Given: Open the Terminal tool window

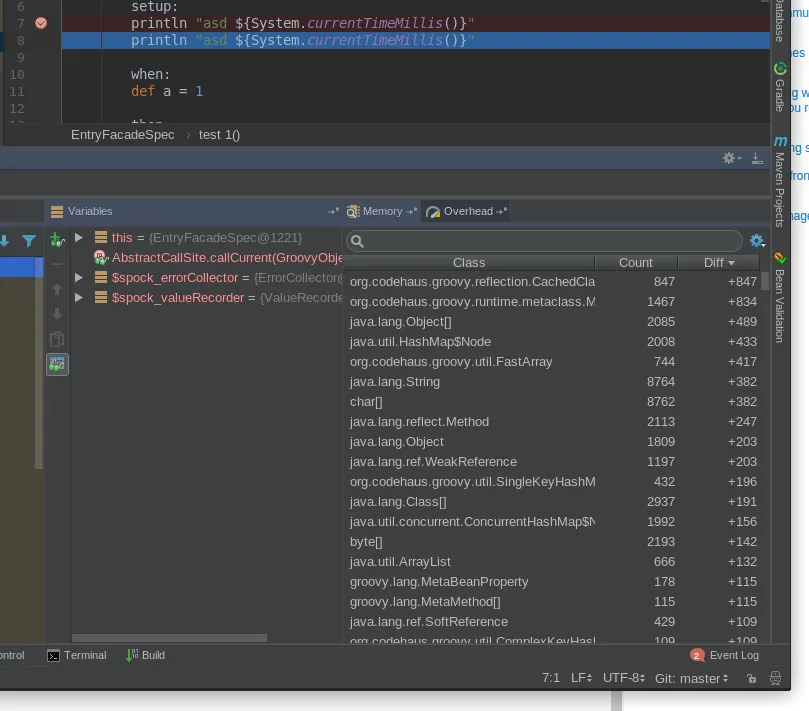Looking at the screenshot, I should click(x=77, y=655).
